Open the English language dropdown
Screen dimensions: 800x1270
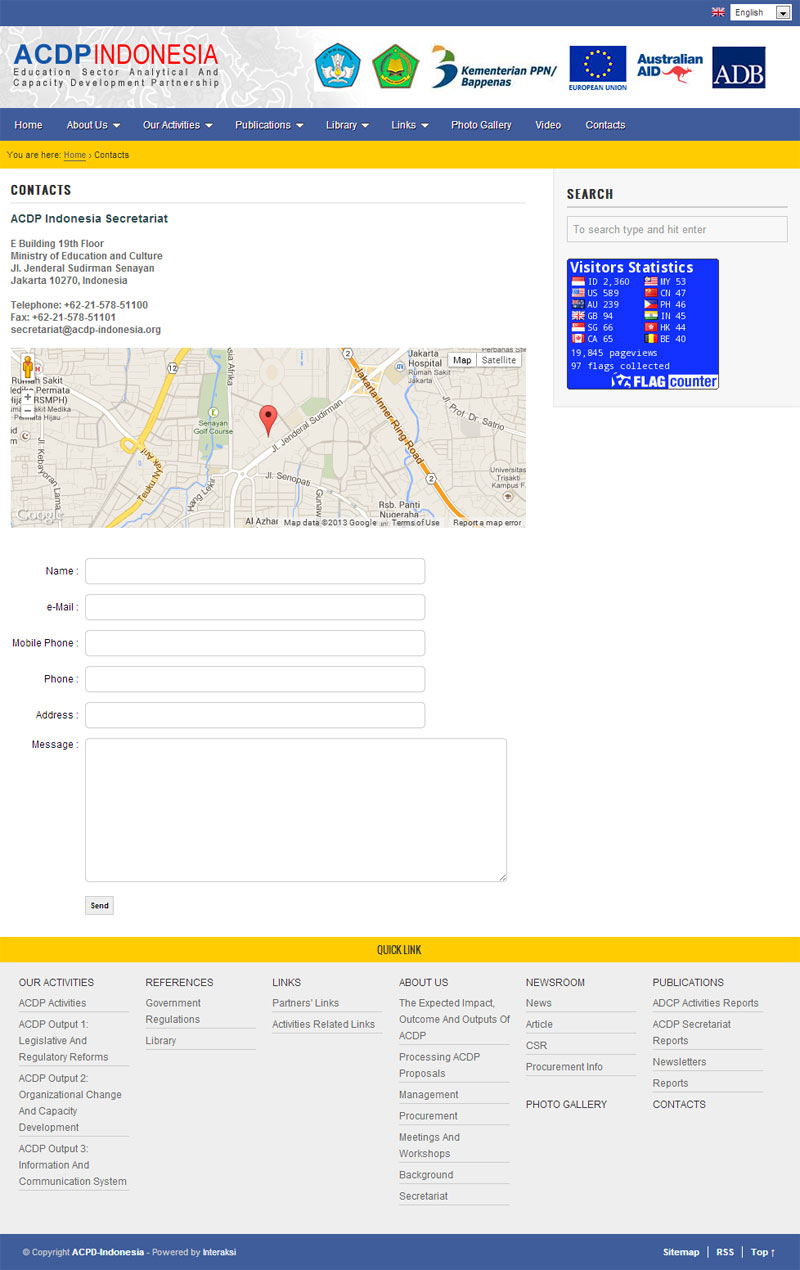click(761, 12)
